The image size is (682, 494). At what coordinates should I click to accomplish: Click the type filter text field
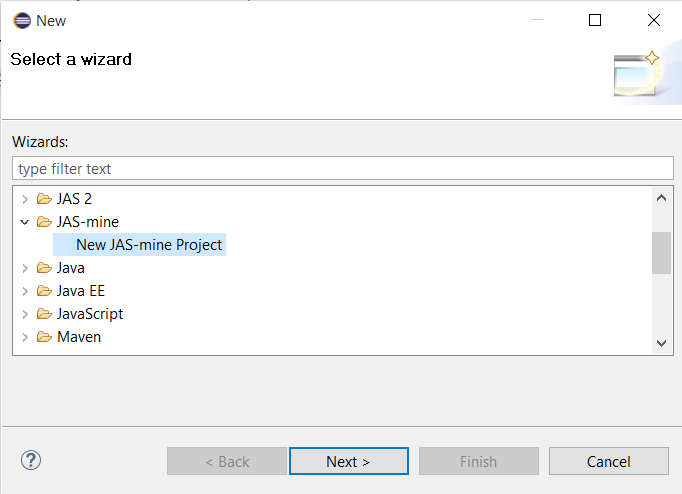coord(343,169)
